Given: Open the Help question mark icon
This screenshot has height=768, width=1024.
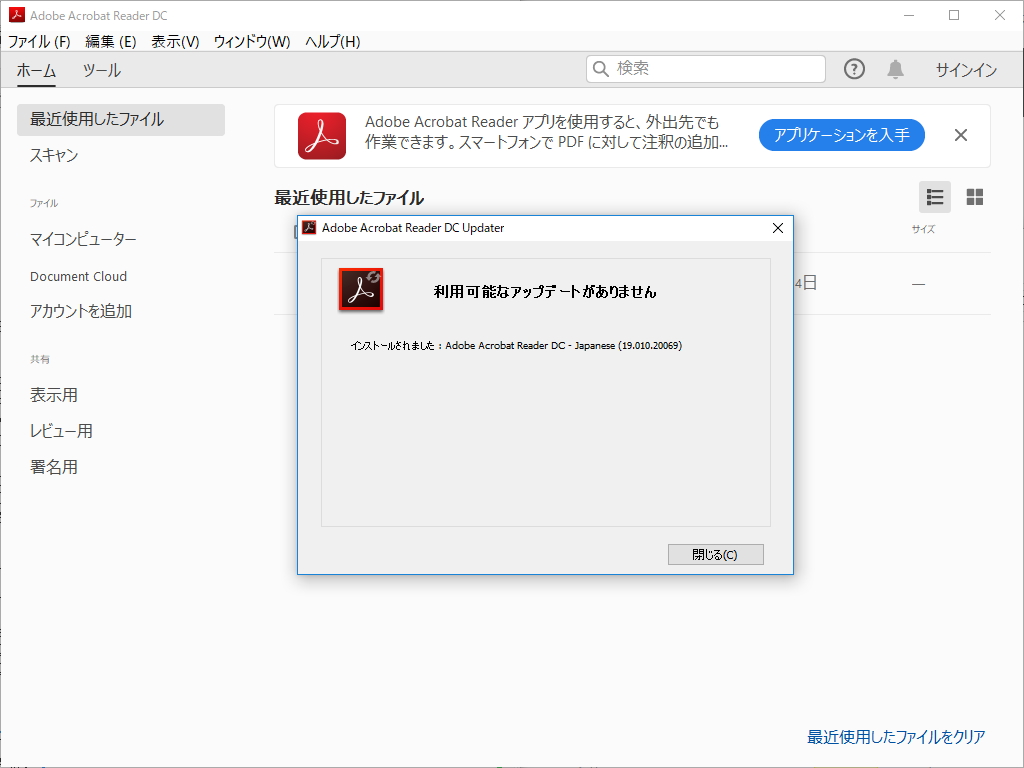Looking at the screenshot, I should coord(854,69).
